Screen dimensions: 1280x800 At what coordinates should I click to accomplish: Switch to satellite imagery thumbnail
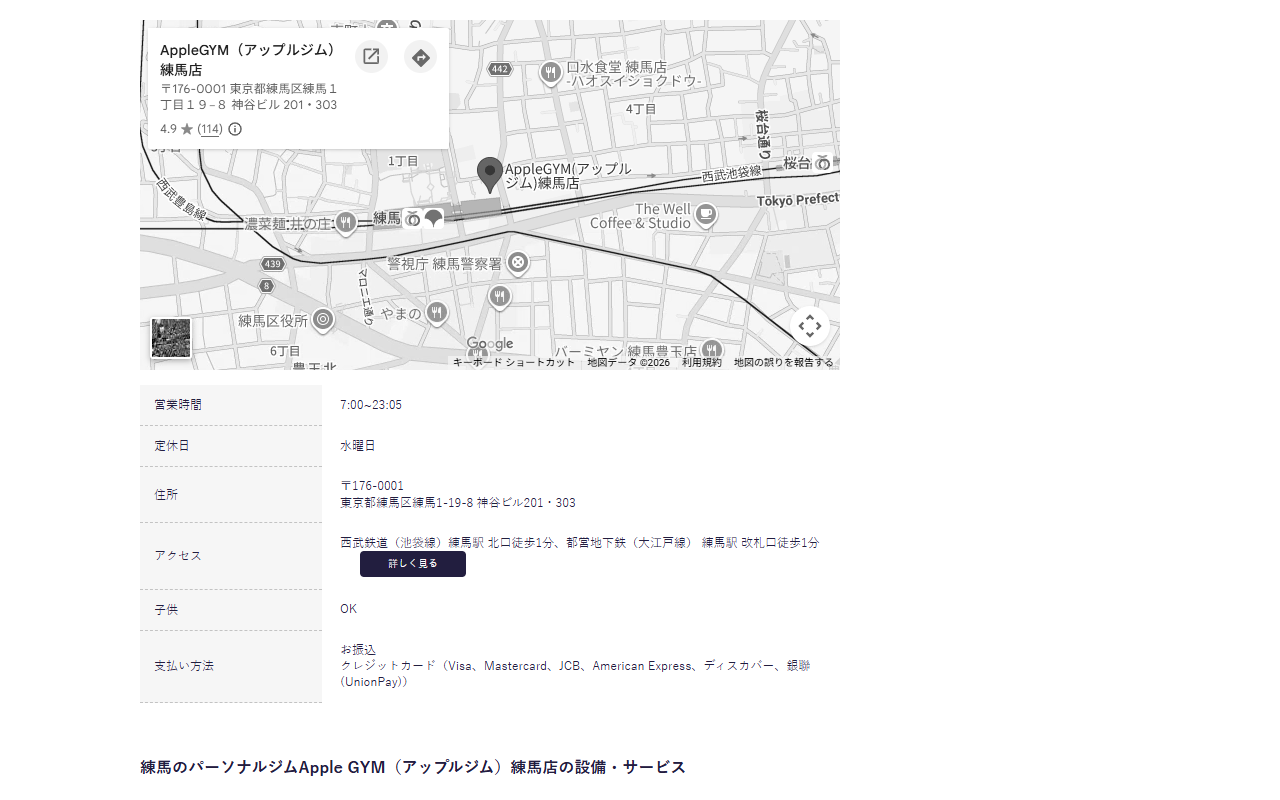171,338
